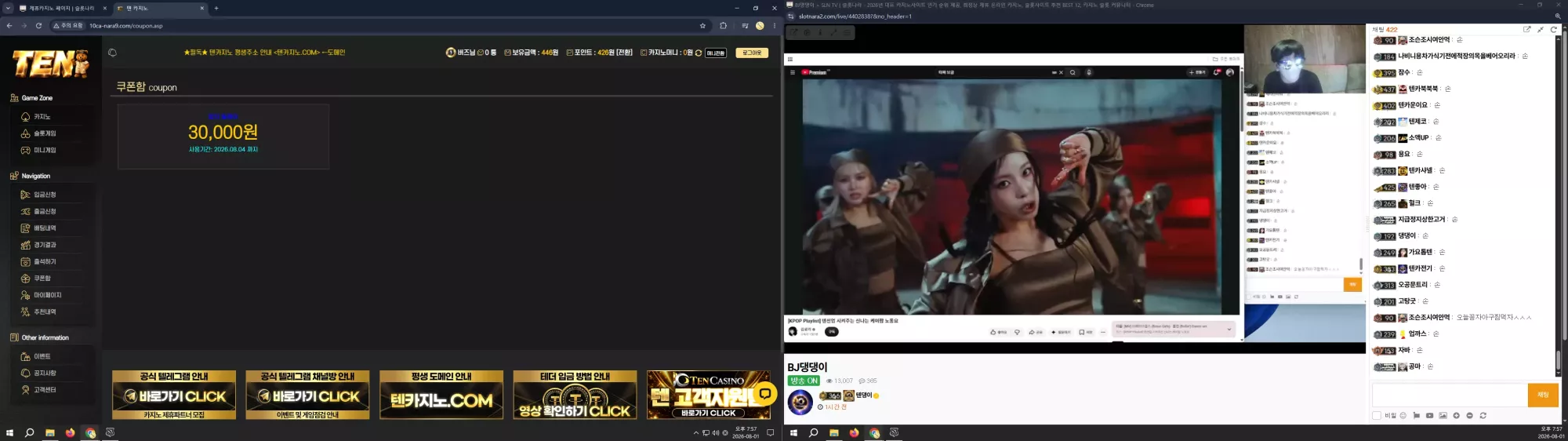Viewport: 1568px width, 441px height.
Task: Click the plus circle icon in chat toolbar
Action: pos(1456,415)
